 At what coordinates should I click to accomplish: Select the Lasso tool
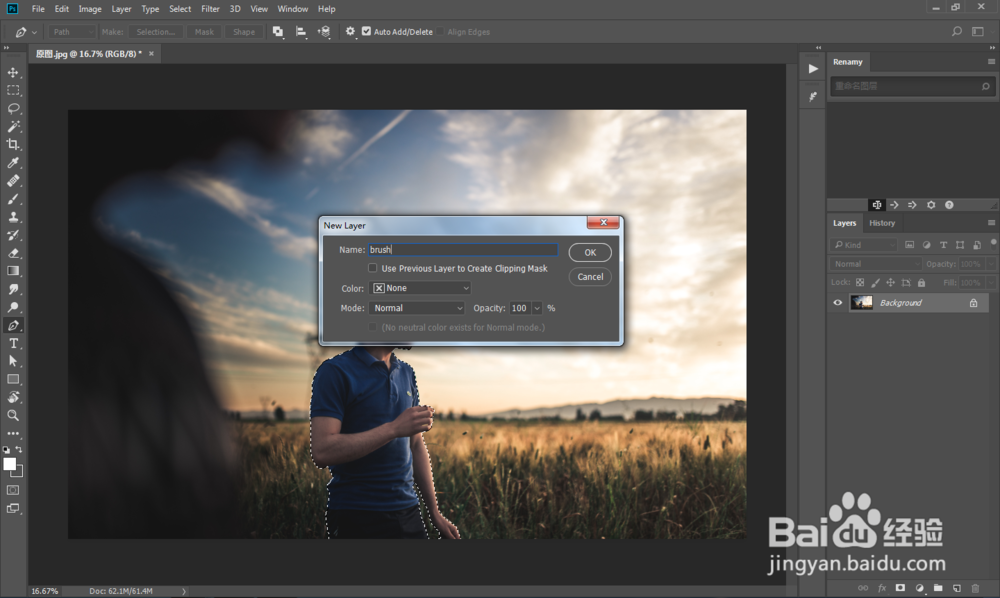pyautogui.click(x=13, y=108)
